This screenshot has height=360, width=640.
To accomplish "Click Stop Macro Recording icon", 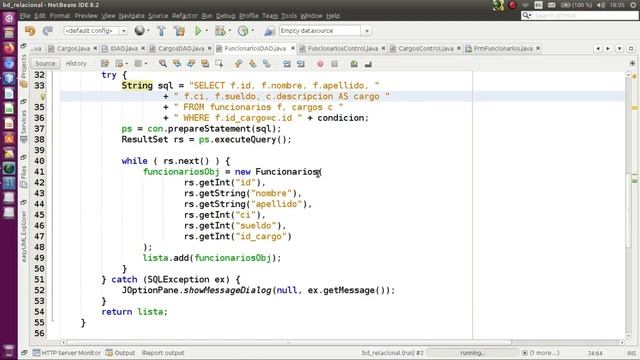I will coord(334,64).
